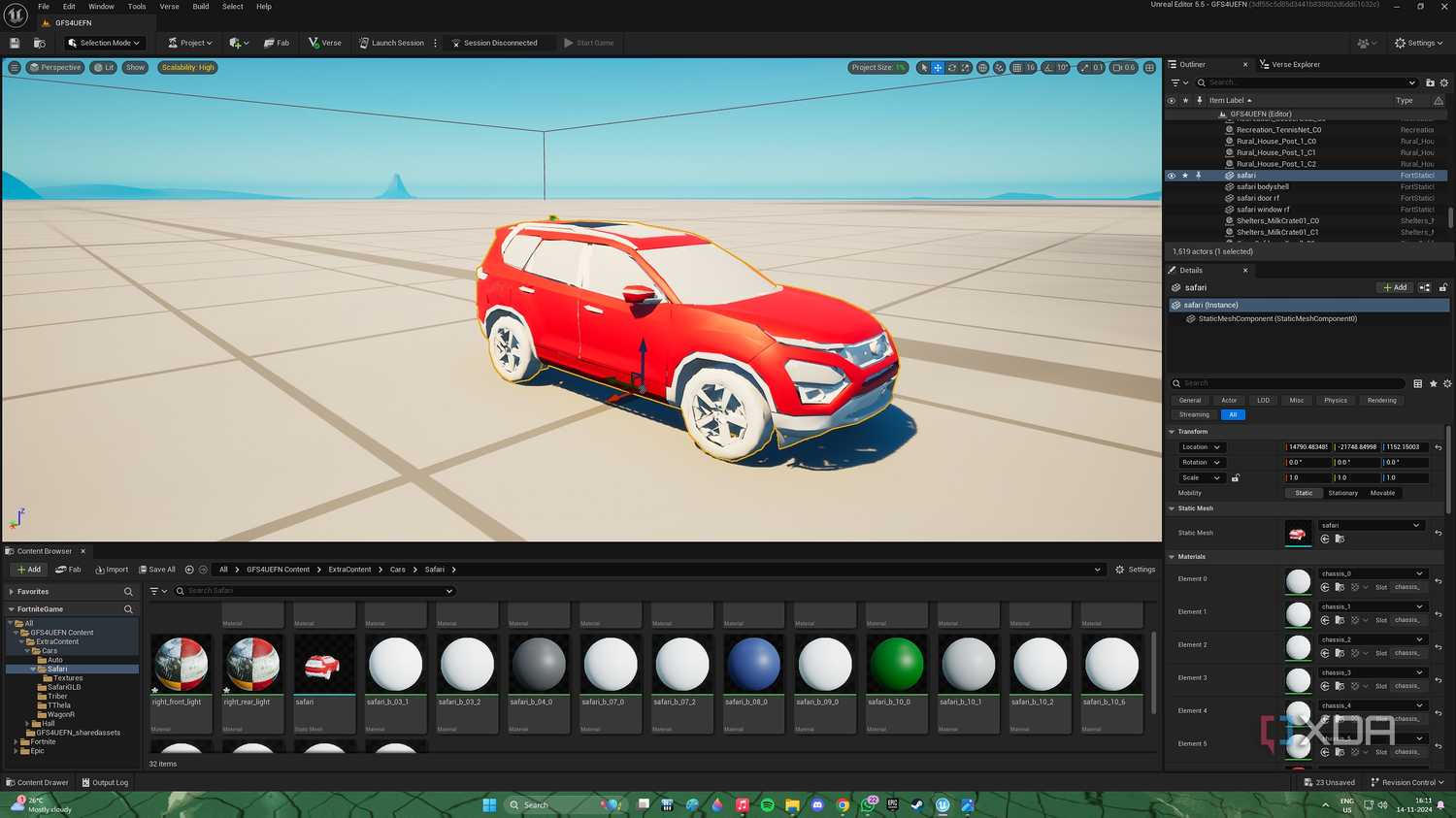Screen dimensions: 1456x818
Task: Collapse the Materials section in Details
Action: 1173,557
